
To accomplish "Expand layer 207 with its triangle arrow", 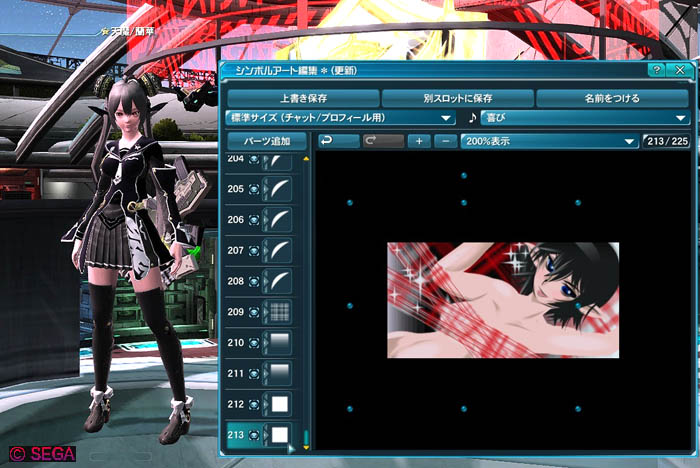I will pos(266,251).
